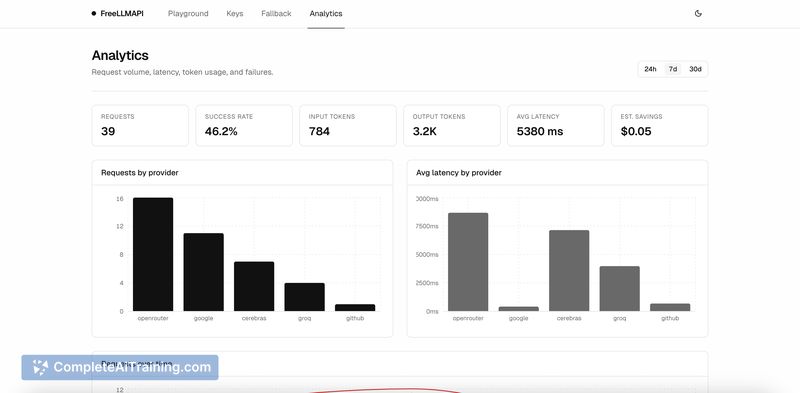
Task: Click the google requests bar
Action: (204, 272)
